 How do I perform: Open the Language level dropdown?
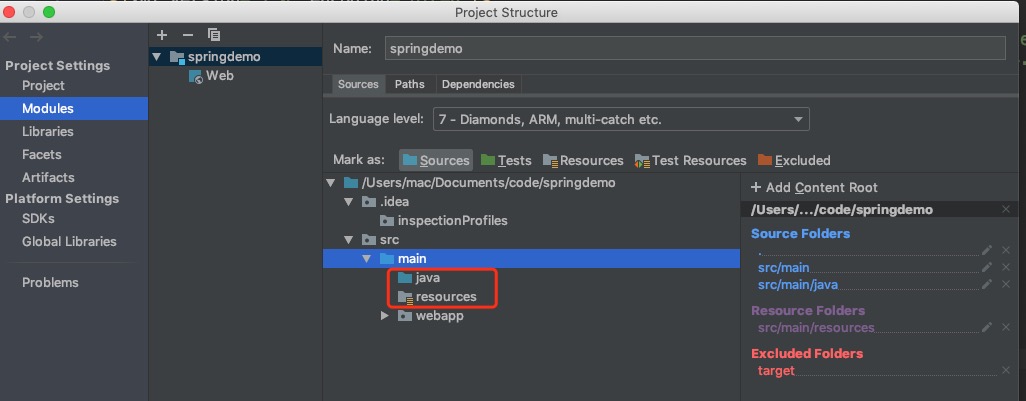pos(620,119)
